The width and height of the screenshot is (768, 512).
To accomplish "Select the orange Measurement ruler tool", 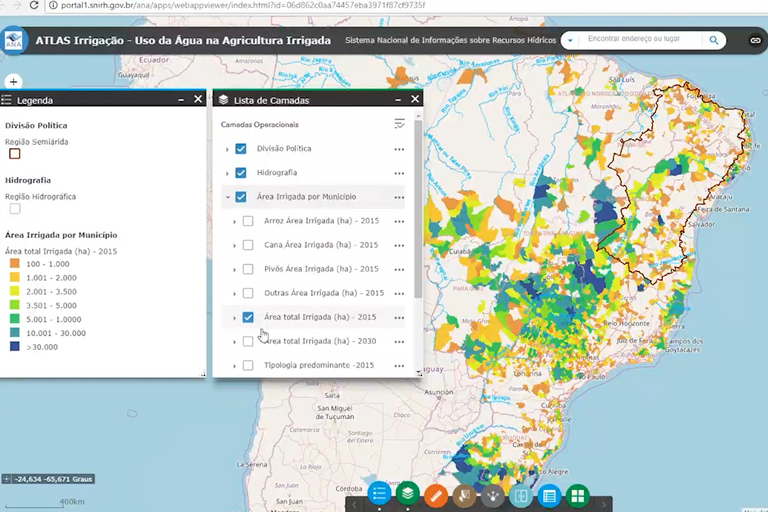I will [x=436, y=495].
